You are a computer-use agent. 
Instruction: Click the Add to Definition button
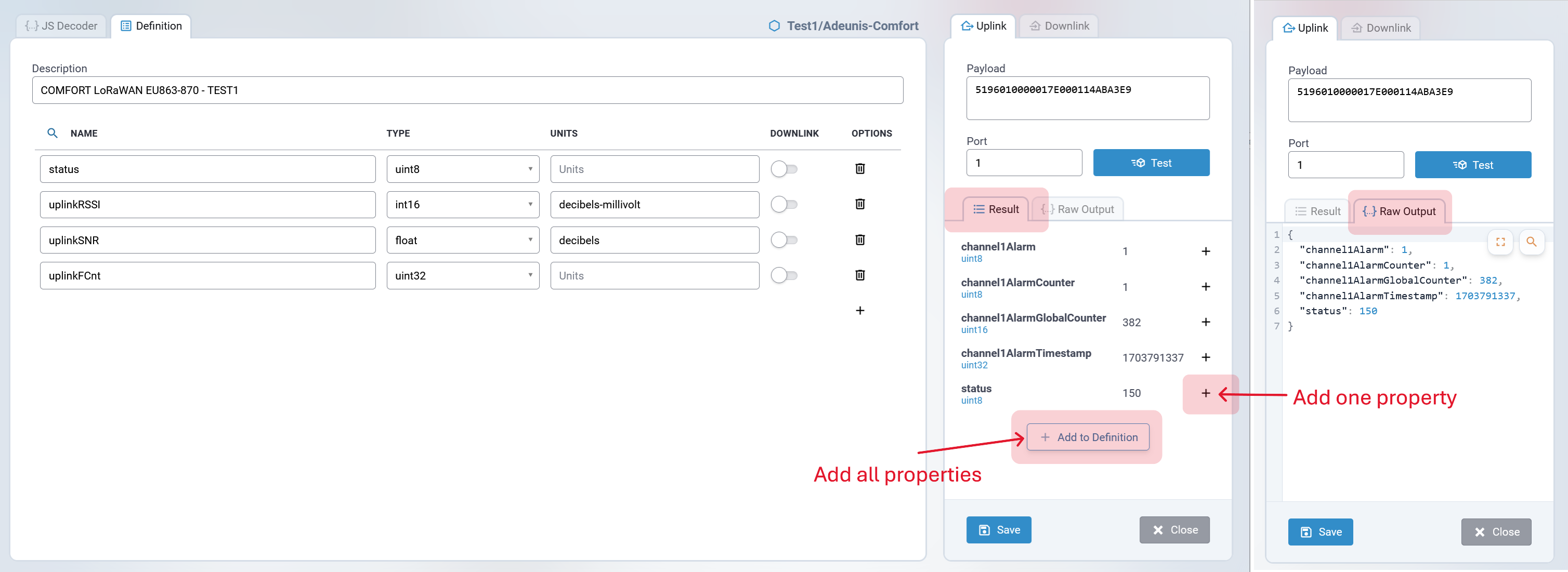(1088, 437)
